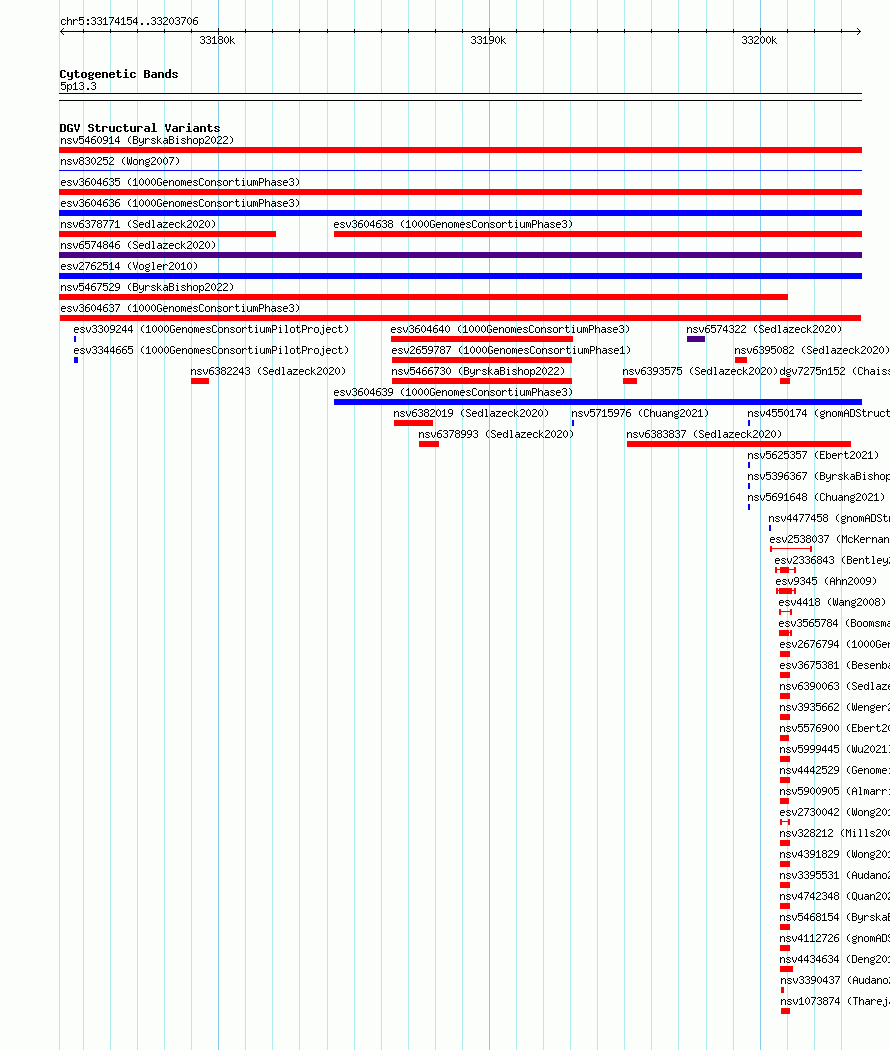Select the purple bar of nsv6574846
The image size is (890, 1050).
coord(460,255)
